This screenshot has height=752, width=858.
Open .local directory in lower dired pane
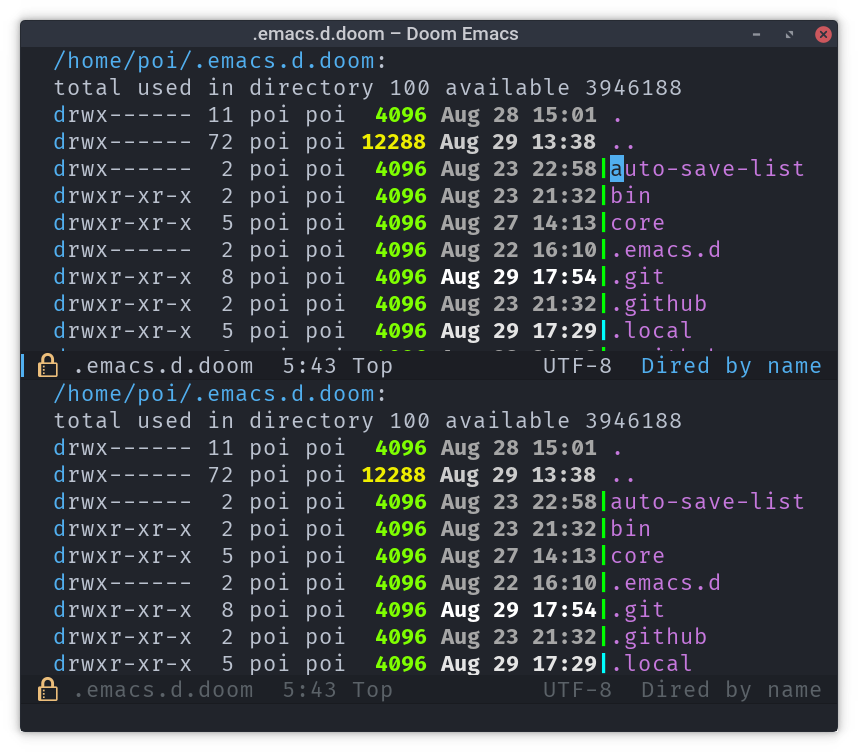coord(651,663)
